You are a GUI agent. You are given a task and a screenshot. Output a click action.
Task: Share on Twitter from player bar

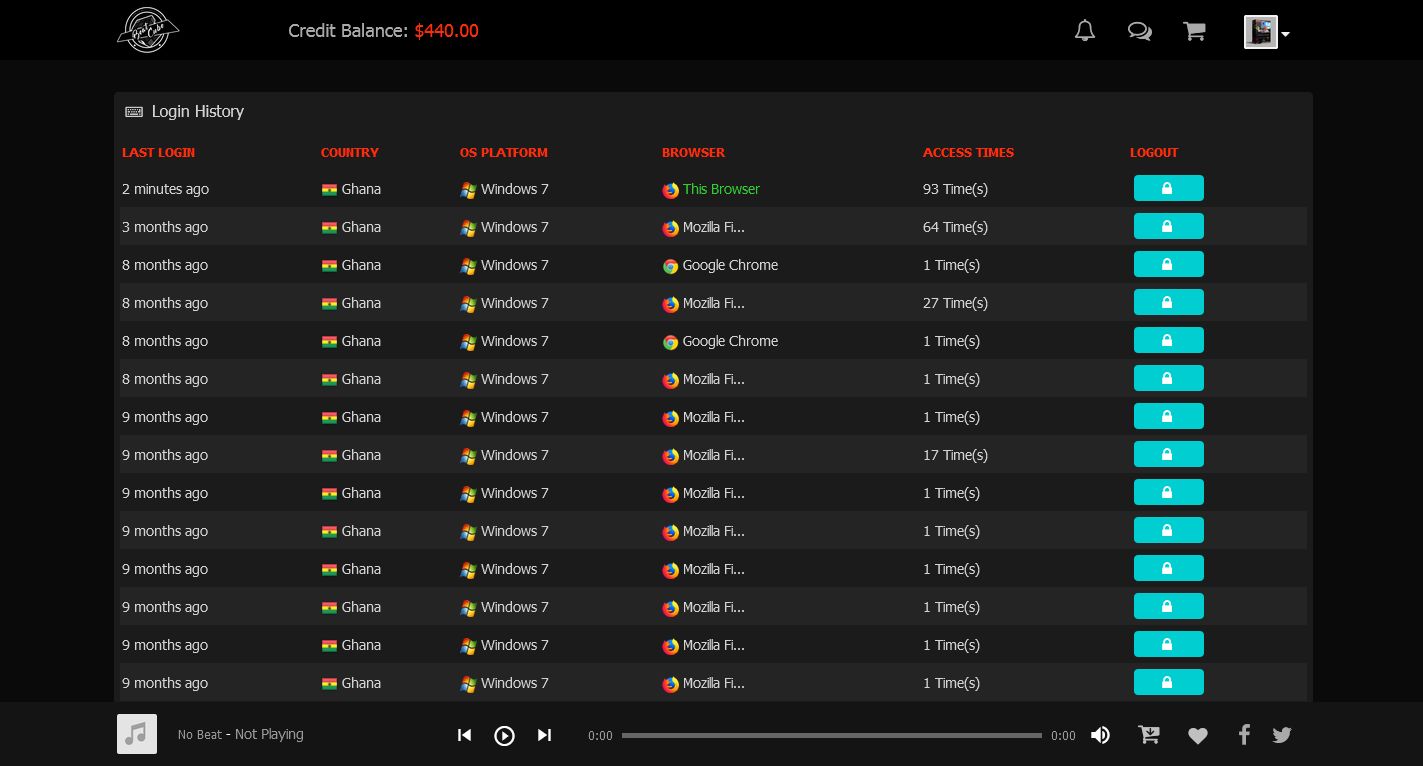pos(1282,735)
